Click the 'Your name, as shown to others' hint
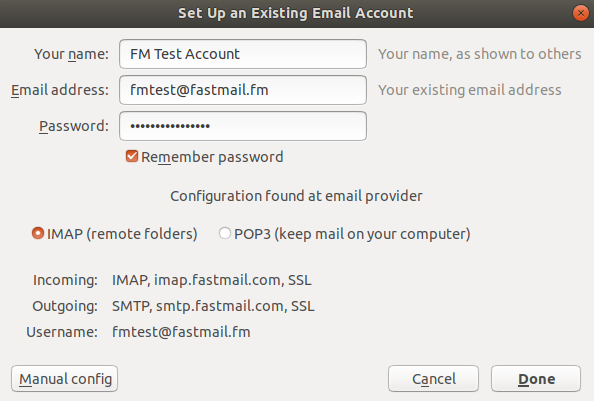Viewport: 594px width, 401px height. pyautogui.click(x=480, y=54)
